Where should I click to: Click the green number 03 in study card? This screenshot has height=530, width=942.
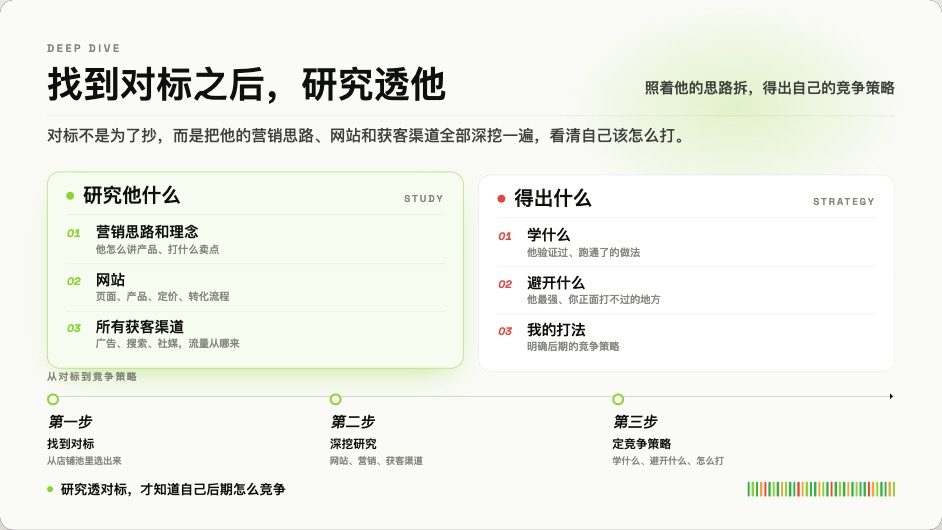(x=73, y=328)
